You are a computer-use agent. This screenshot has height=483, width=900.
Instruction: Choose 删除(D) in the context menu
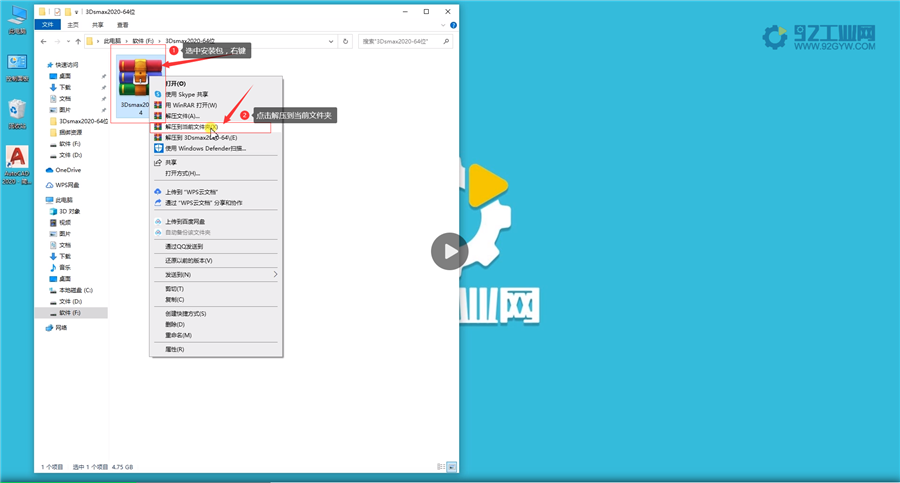coord(216,324)
